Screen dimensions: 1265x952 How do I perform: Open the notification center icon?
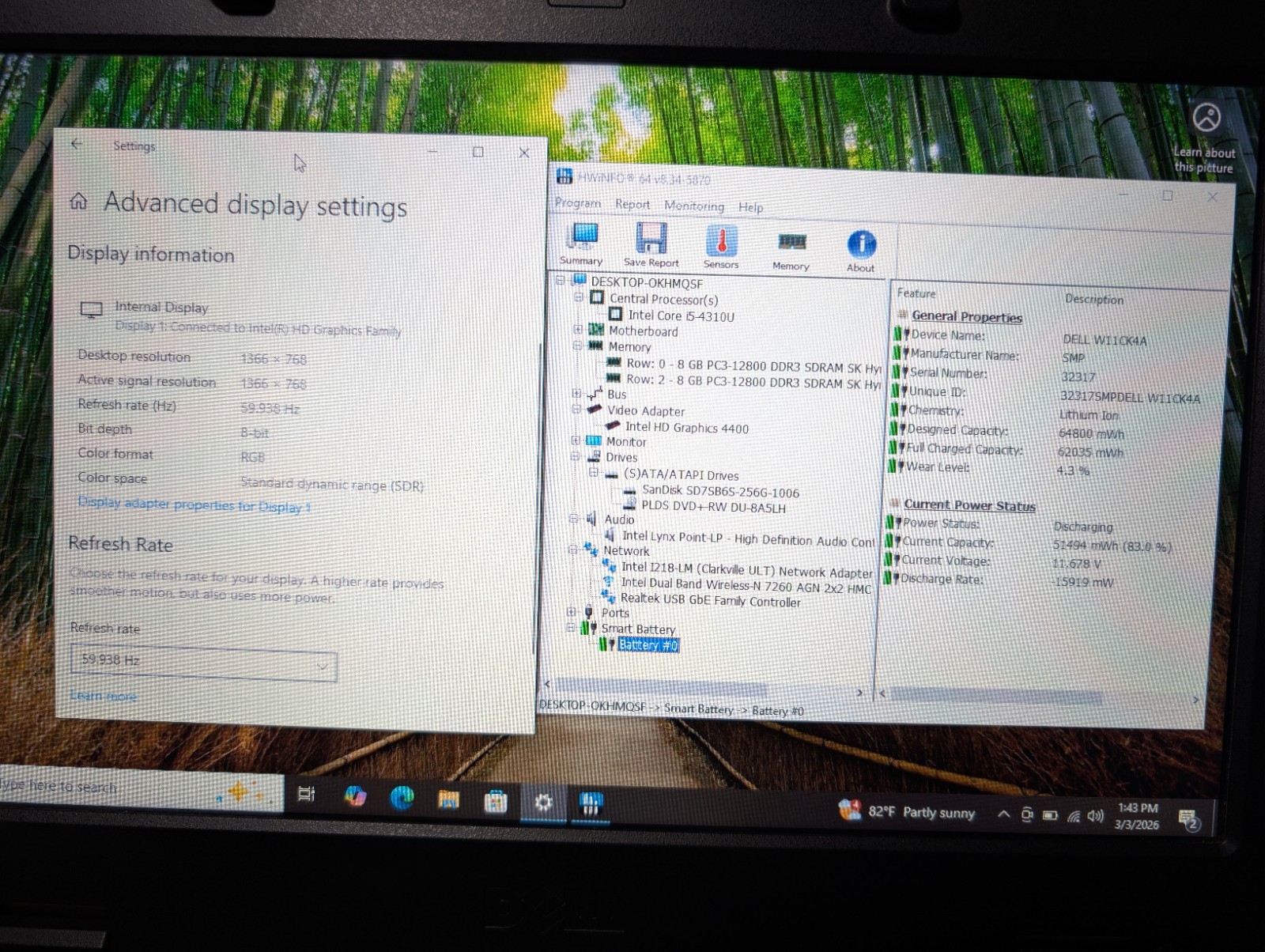point(1188,820)
